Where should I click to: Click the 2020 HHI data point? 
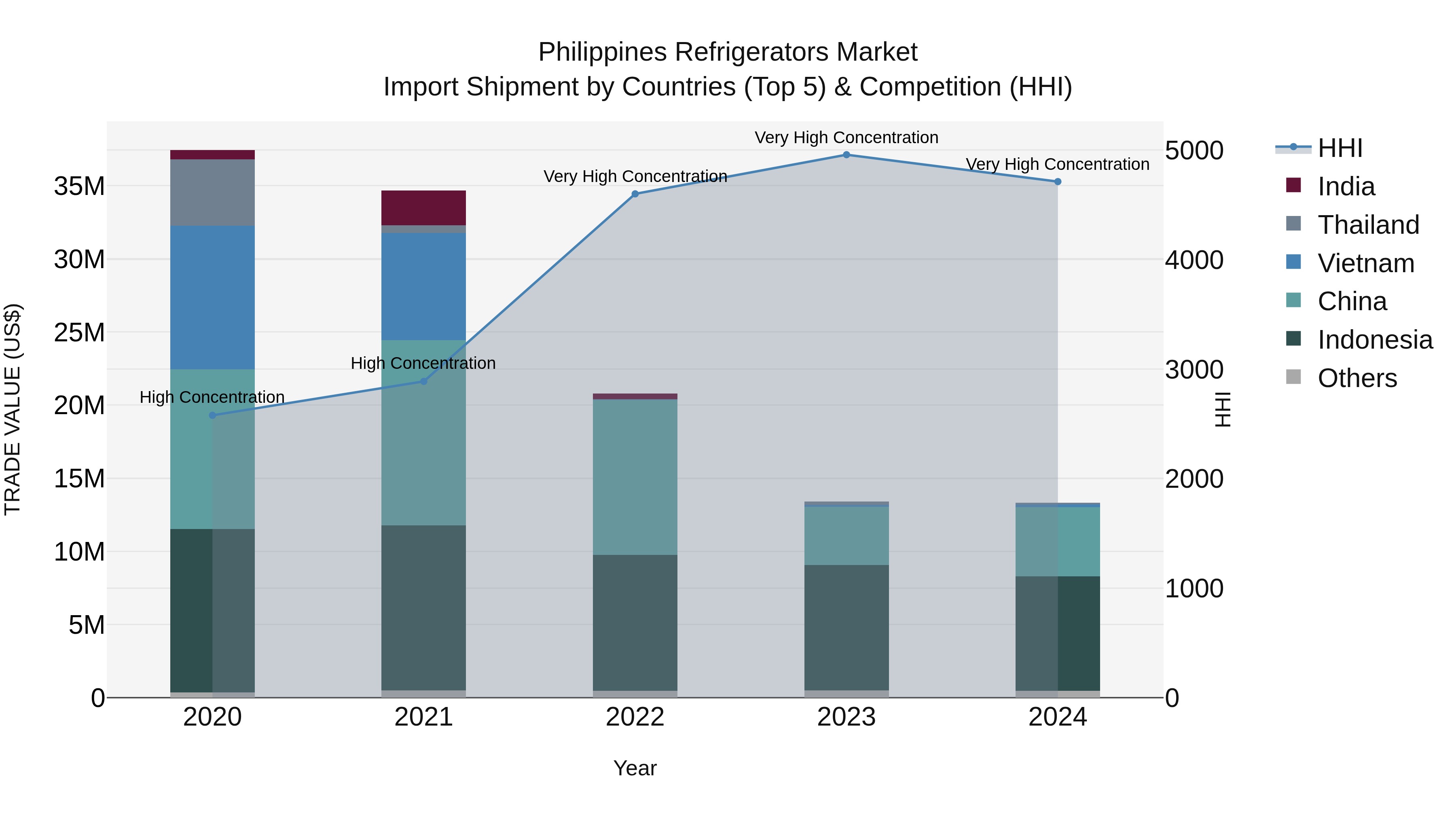tap(212, 415)
